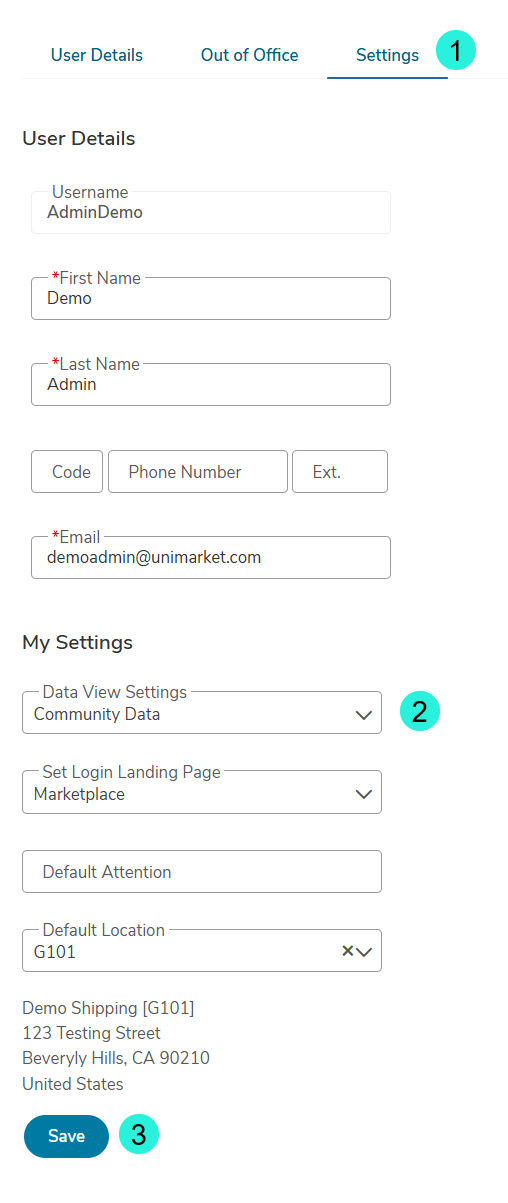
Task: Click the Demo Shipping address text
Action: 116,1045
